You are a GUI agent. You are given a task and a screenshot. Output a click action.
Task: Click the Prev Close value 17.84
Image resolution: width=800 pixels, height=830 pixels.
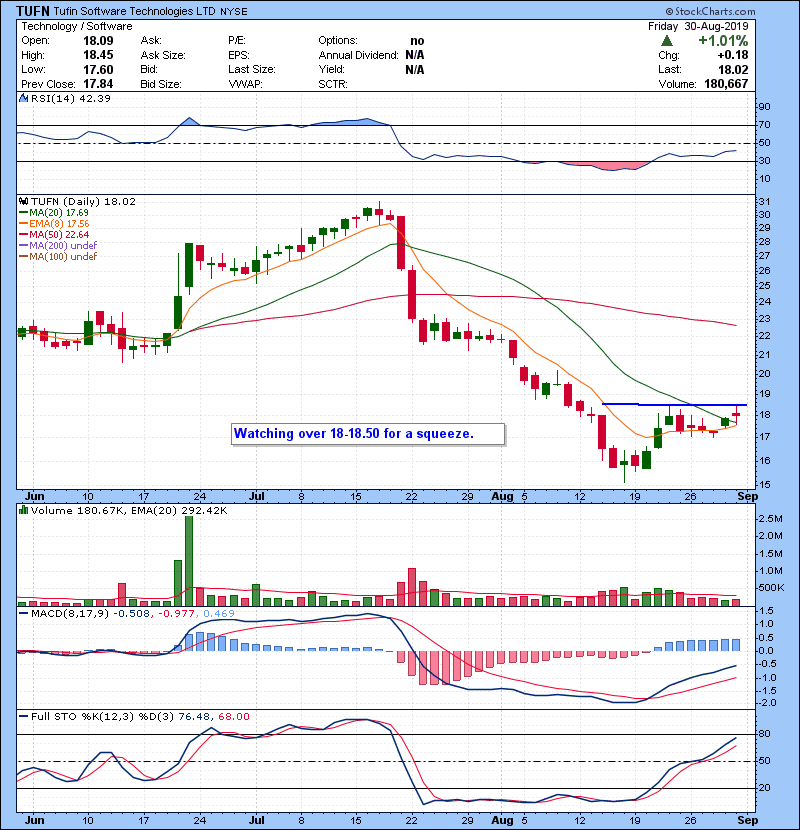click(98, 84)
